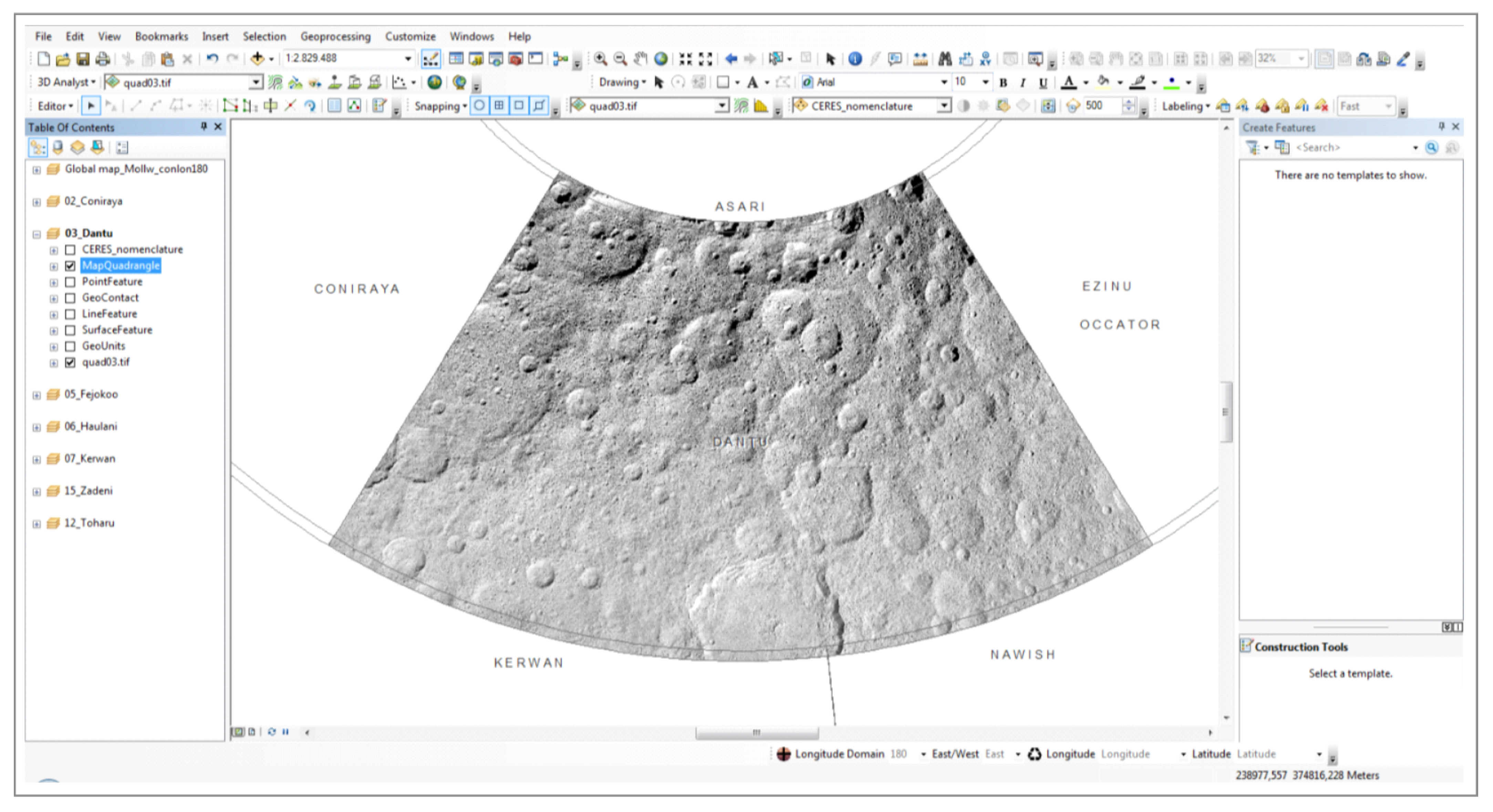Toggle Point Snapping button
The width and height of the screenshot is (1493, 812).
(x=479, y=106)
